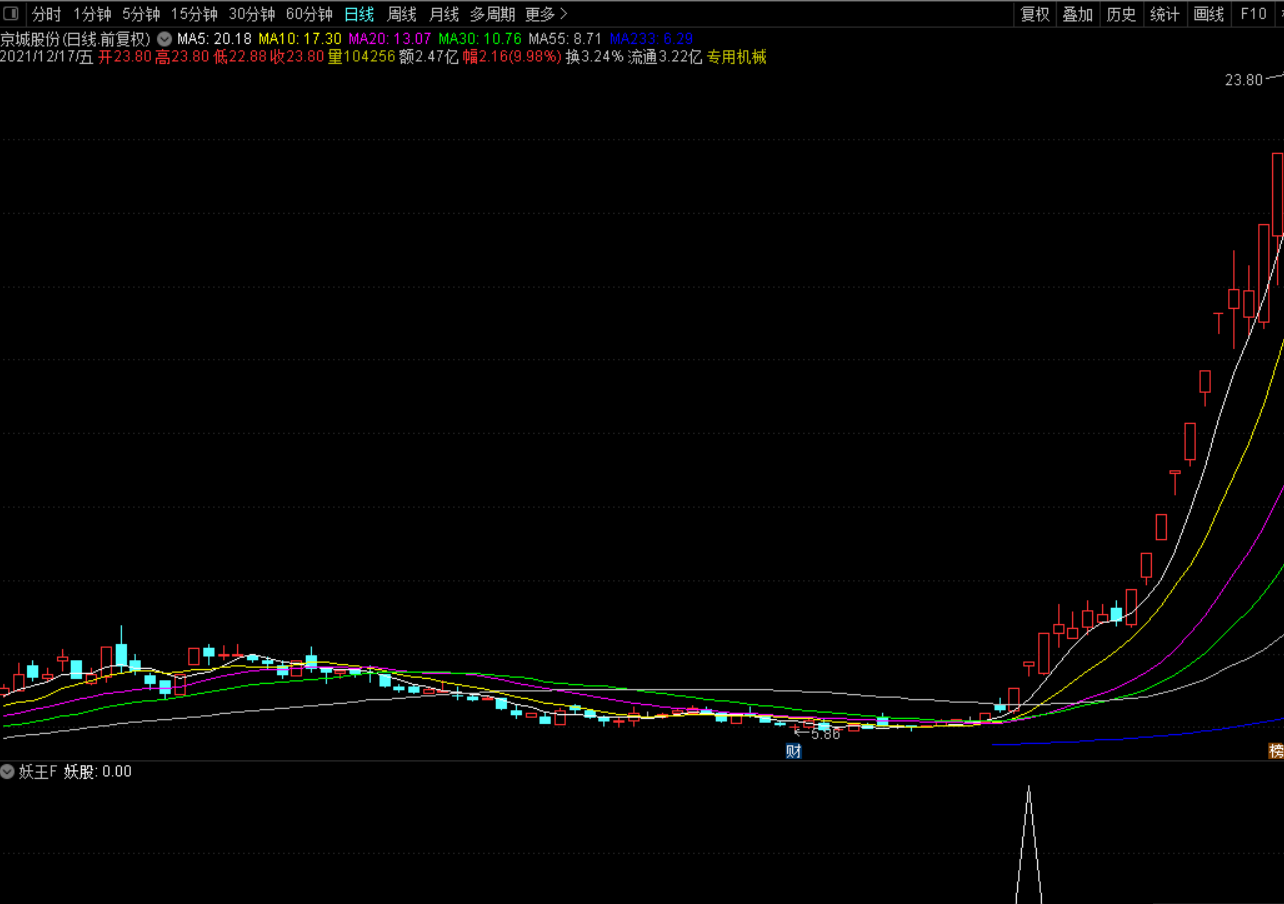Viewport: 1284px width, 904px height.
Task: Click the 流通3.22亿 float value
Action: tap(665, 57)
